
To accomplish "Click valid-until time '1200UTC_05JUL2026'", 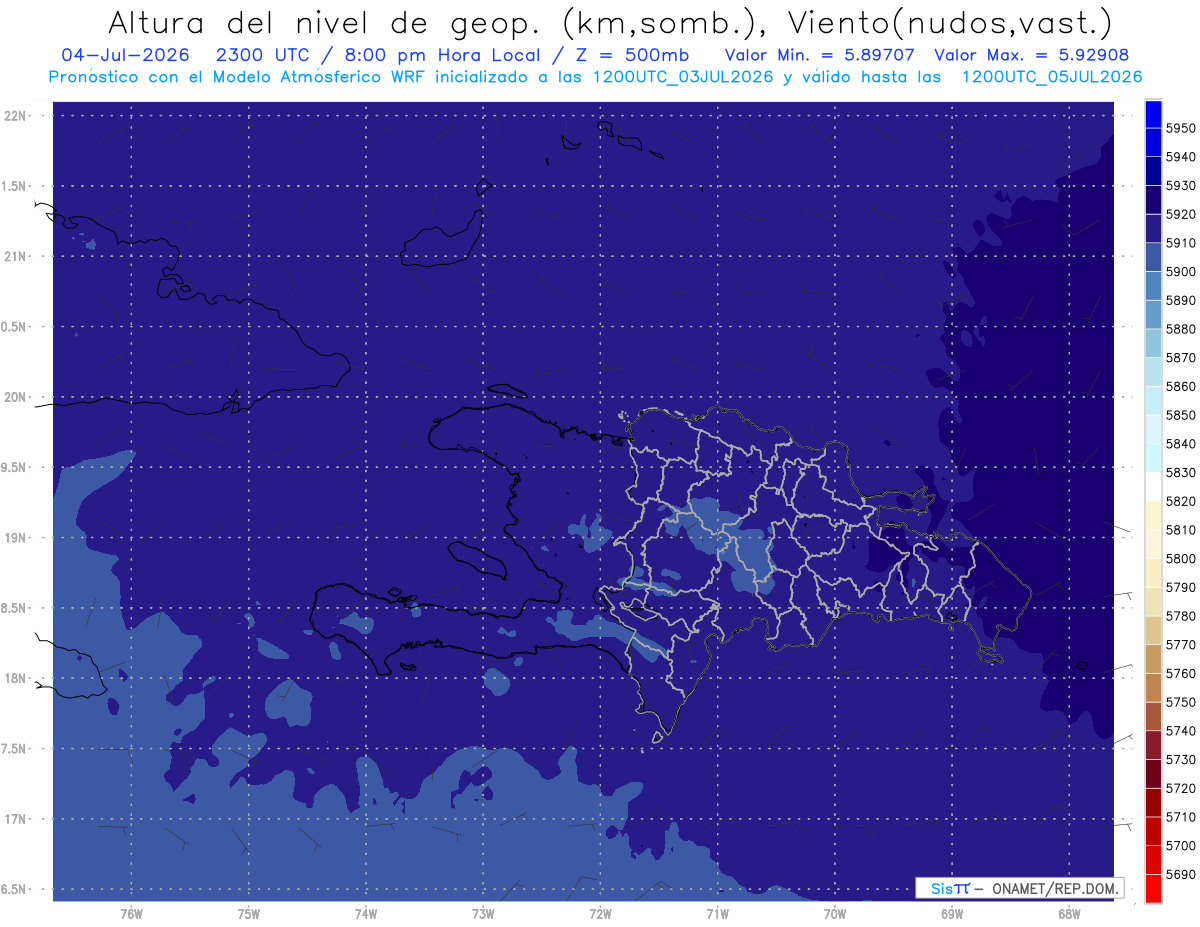I will click(1052, 76).
